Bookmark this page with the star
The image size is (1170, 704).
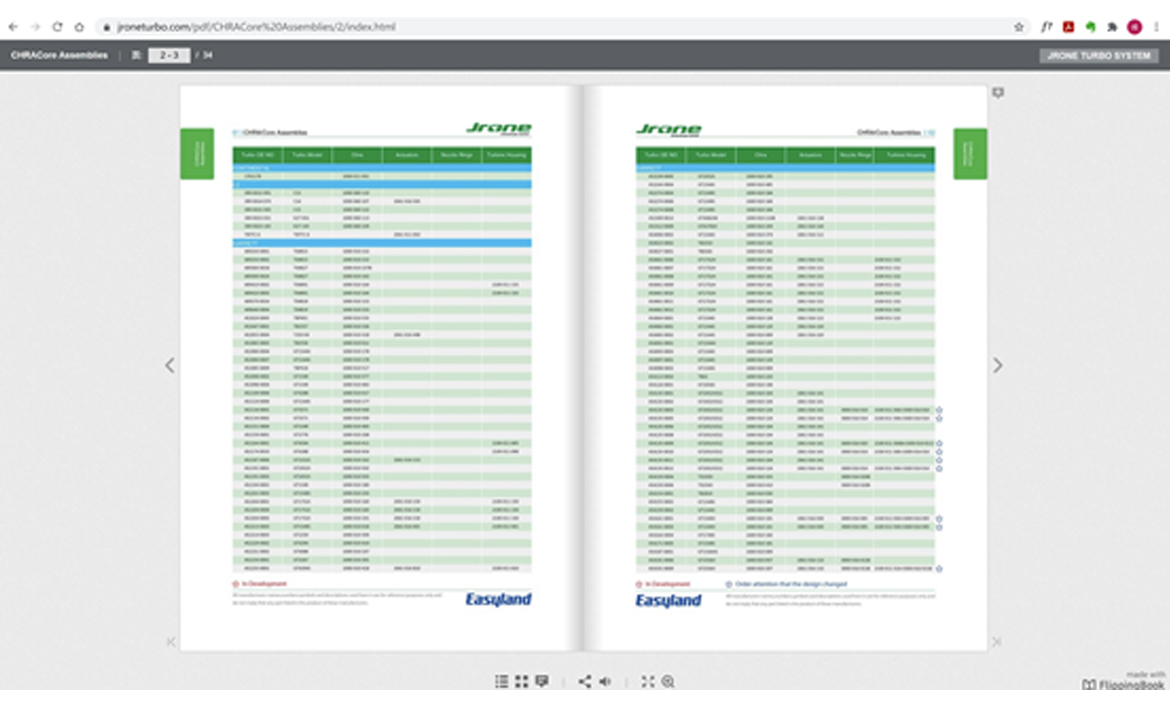[x=1019, y=27]
